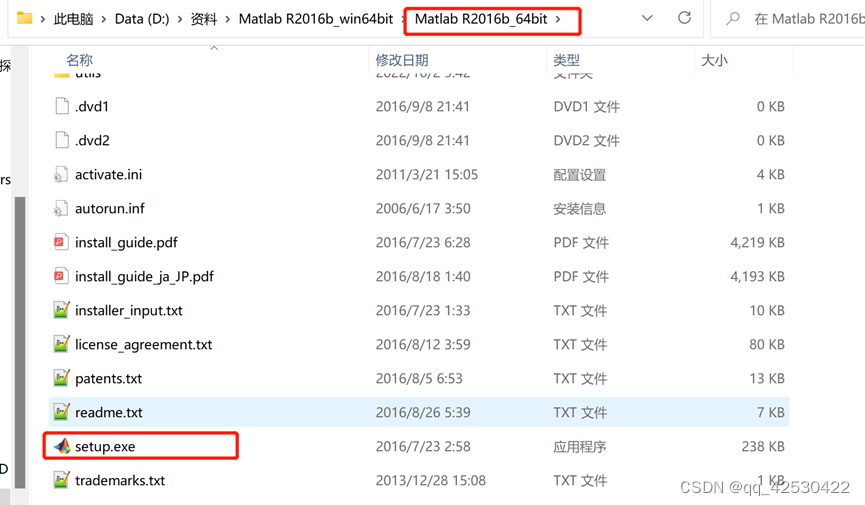Click the date 2016/7/23 2:58 of setup.exe
The width and height of the screenshot is (865, 505).
(x=423, y=446)
